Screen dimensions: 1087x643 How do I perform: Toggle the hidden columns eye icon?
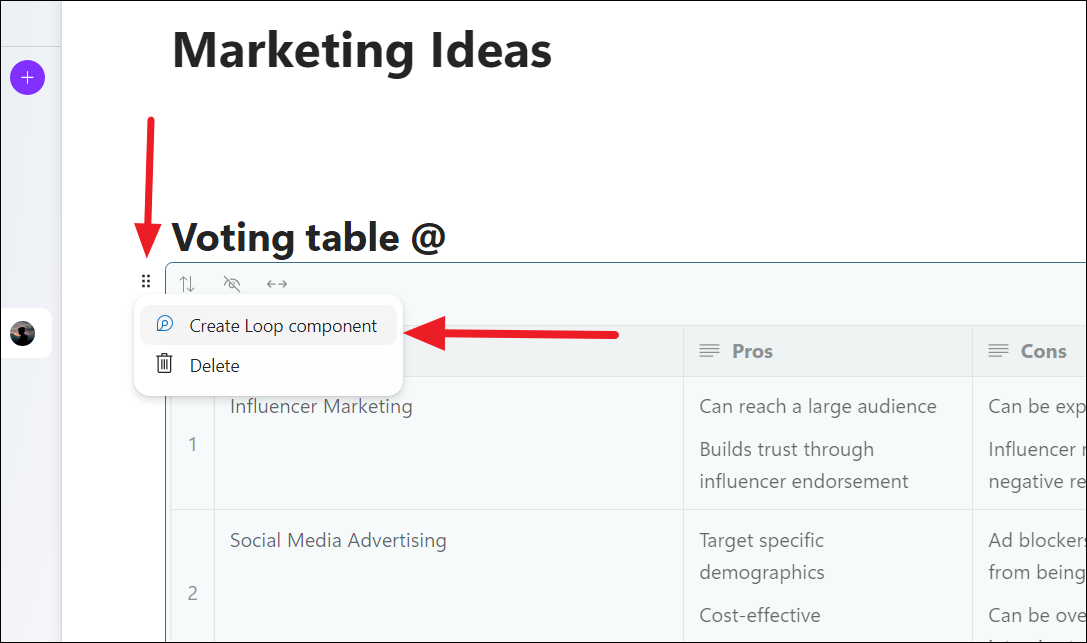(232, 284)
